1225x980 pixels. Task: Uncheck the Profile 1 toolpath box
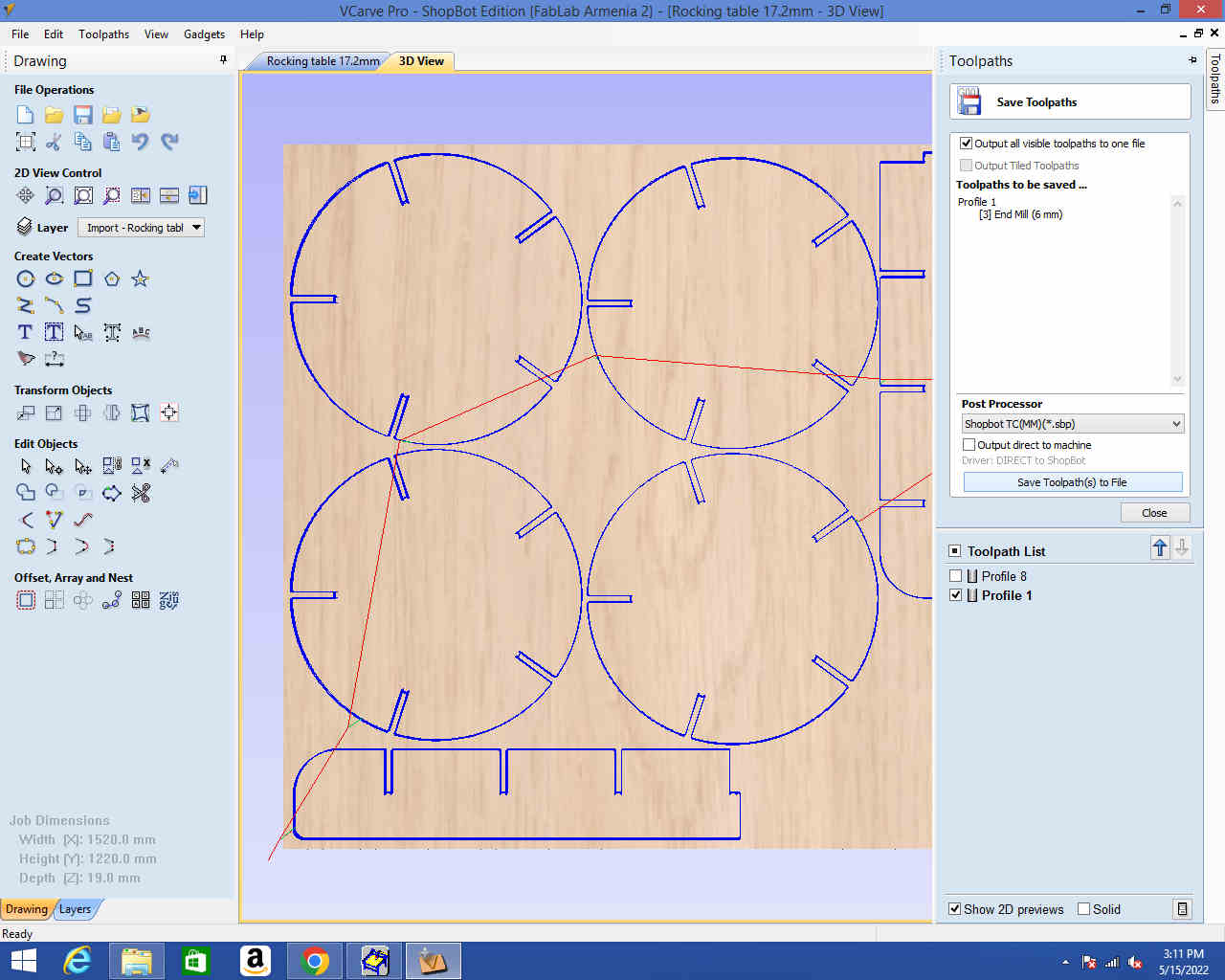(955, 595)
